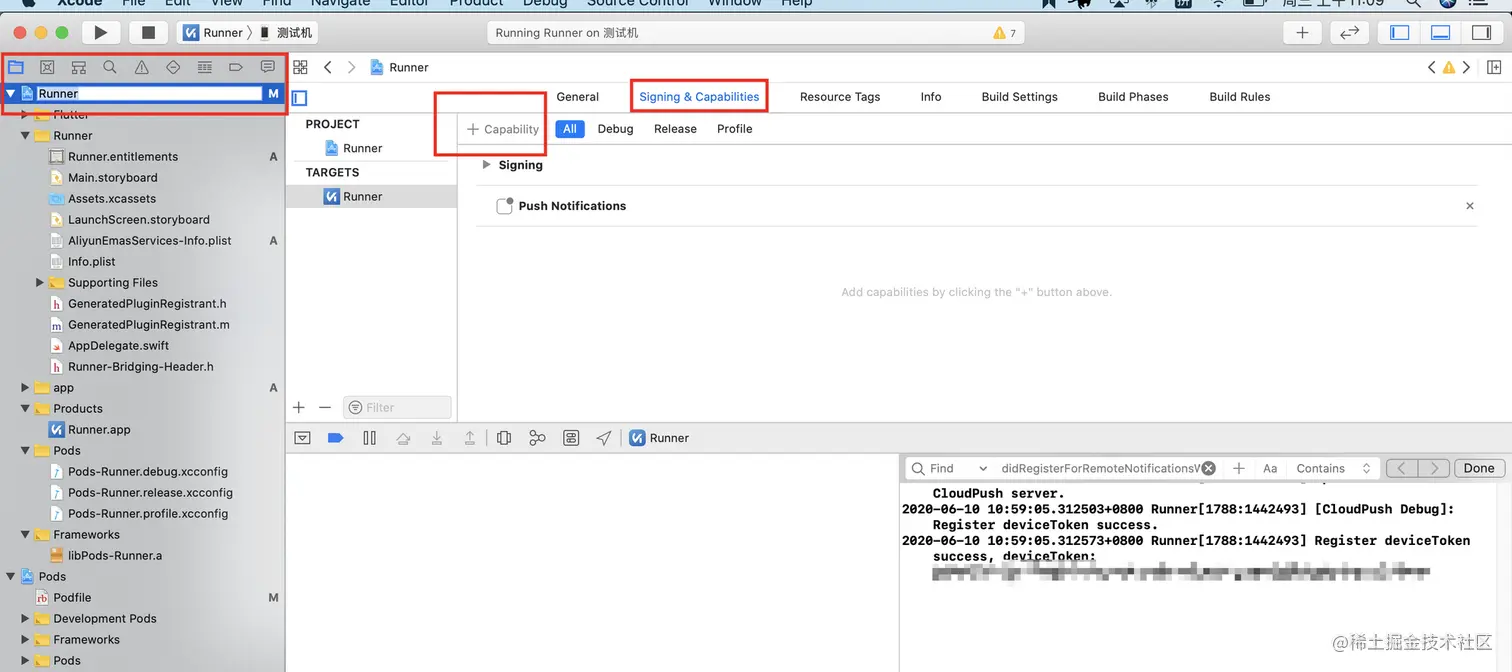Click the Step into button

pos(437,438)
